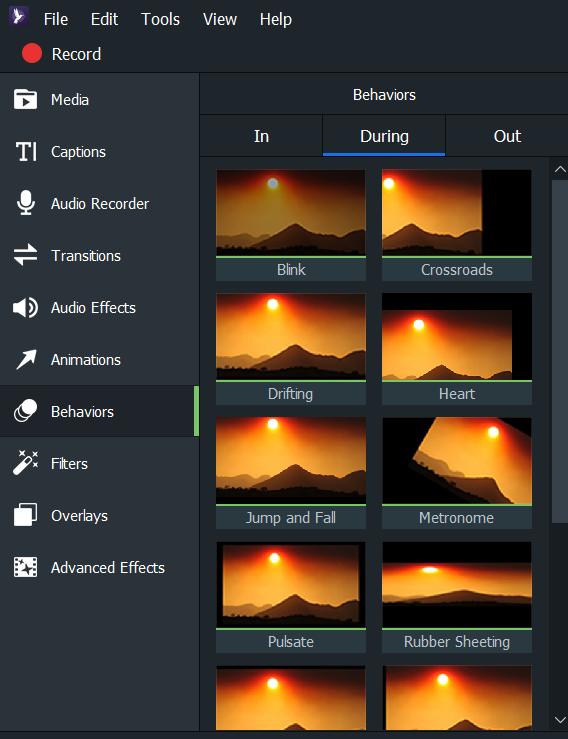Click the Behaviors panel title
Viewport: 568px width, 739px height.
coord(384,95)
